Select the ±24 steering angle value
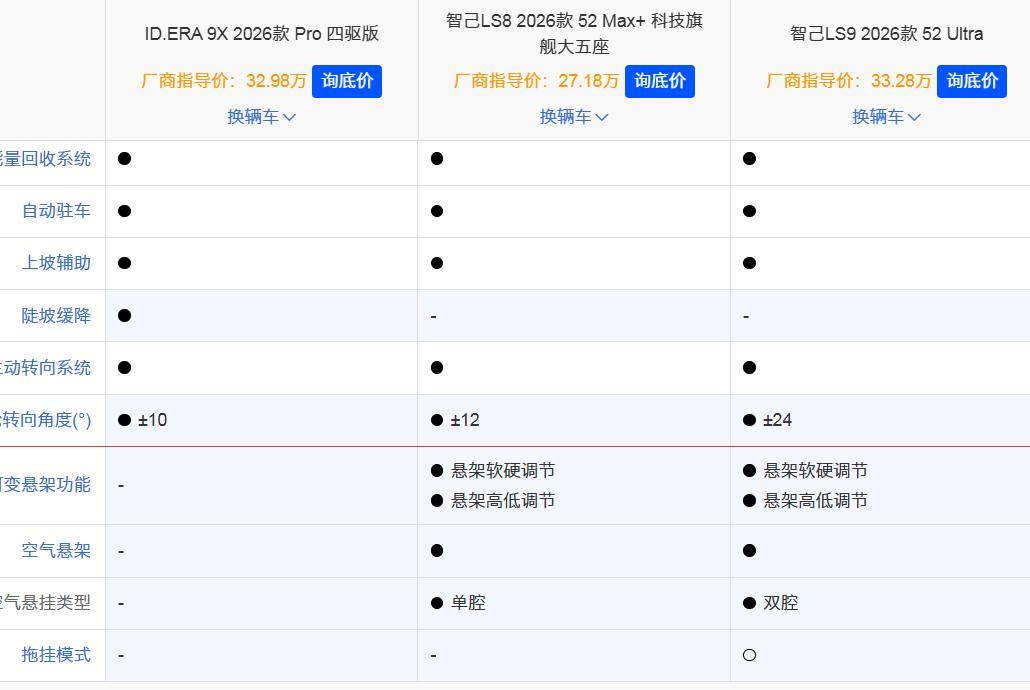 (x=777, y=420)
